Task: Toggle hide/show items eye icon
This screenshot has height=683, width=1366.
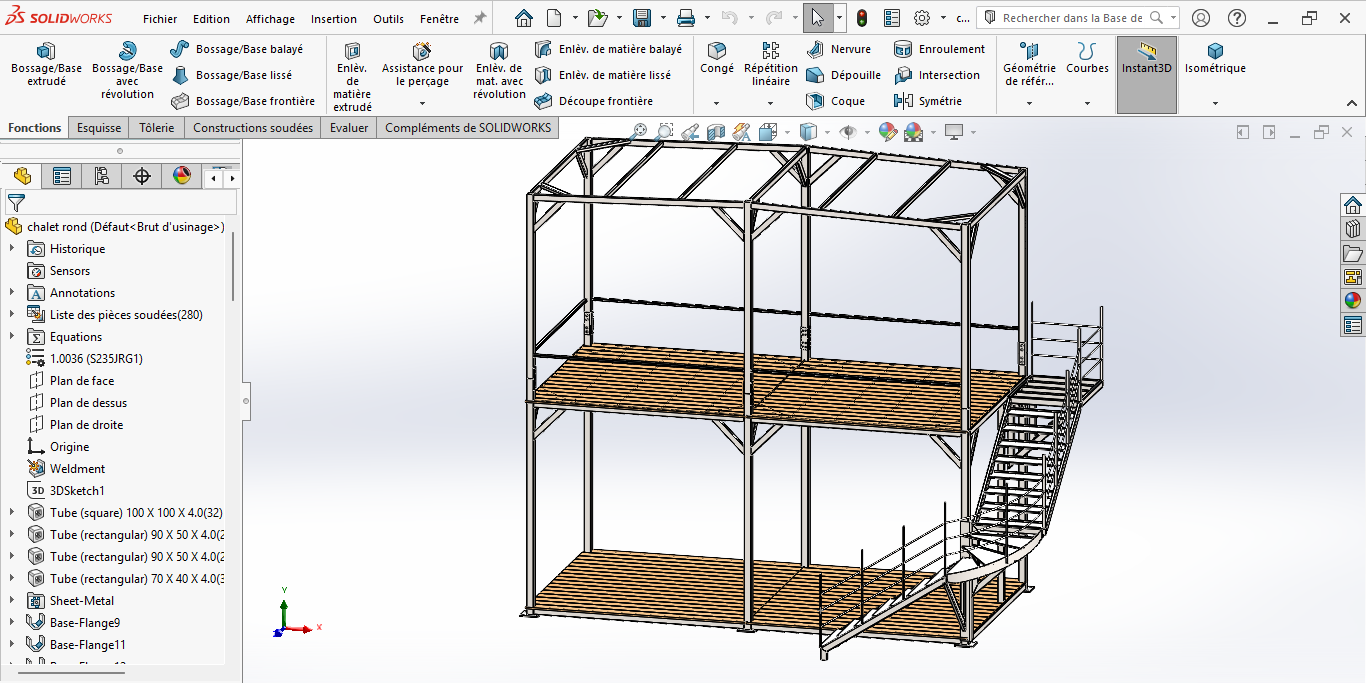Action: [848, 132]
